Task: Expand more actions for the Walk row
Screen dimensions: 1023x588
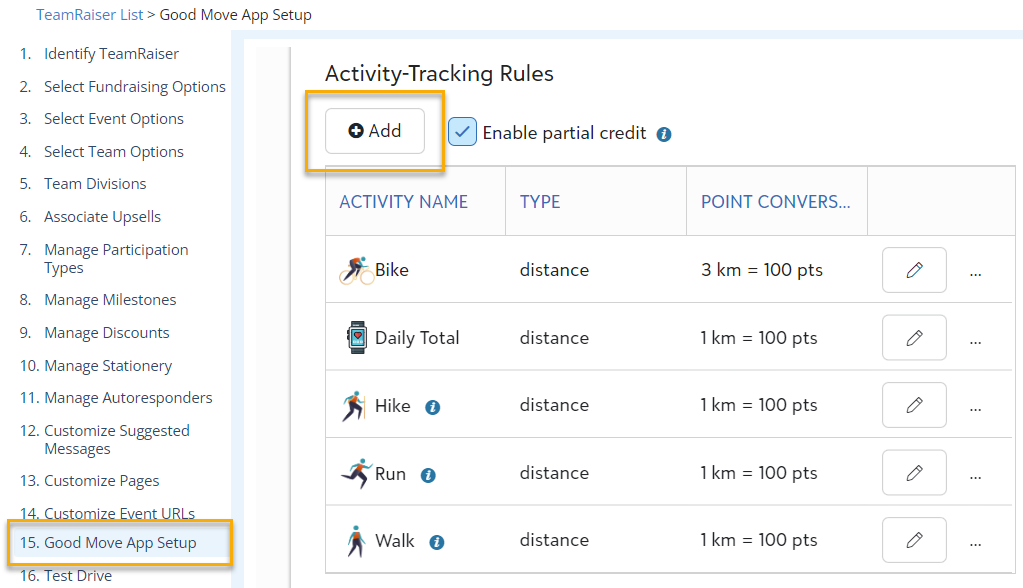Action: pyautogui.click(x=975, y=542)
